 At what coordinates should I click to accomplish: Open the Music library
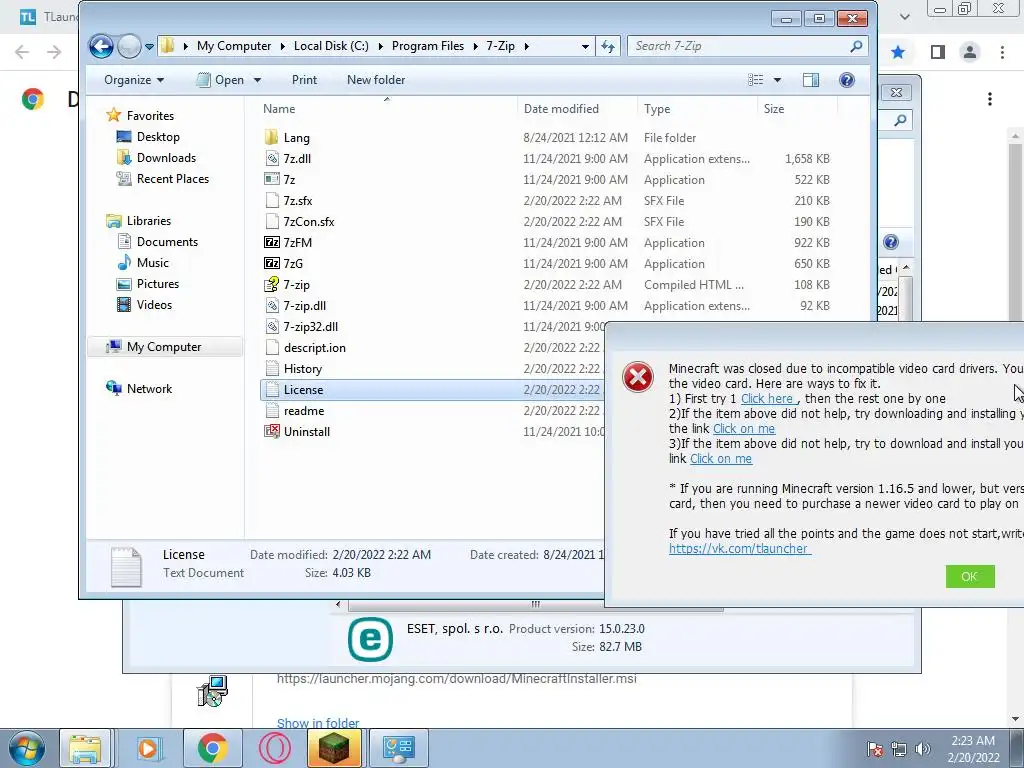point(153,263)
